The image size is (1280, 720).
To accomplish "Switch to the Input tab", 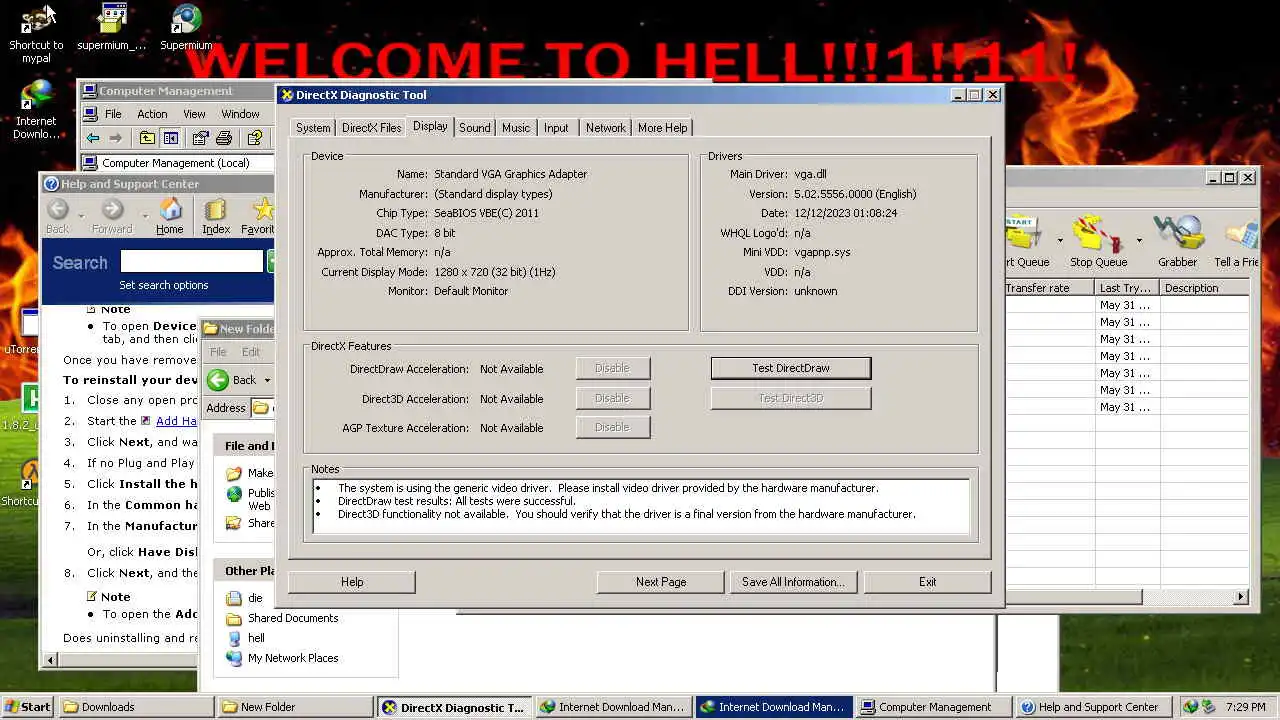I will click(556, 128).
